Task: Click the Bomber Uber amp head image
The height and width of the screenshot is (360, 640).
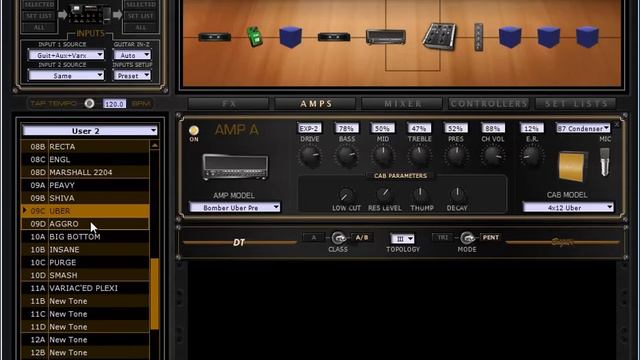Action: click(x=235, y=167)
